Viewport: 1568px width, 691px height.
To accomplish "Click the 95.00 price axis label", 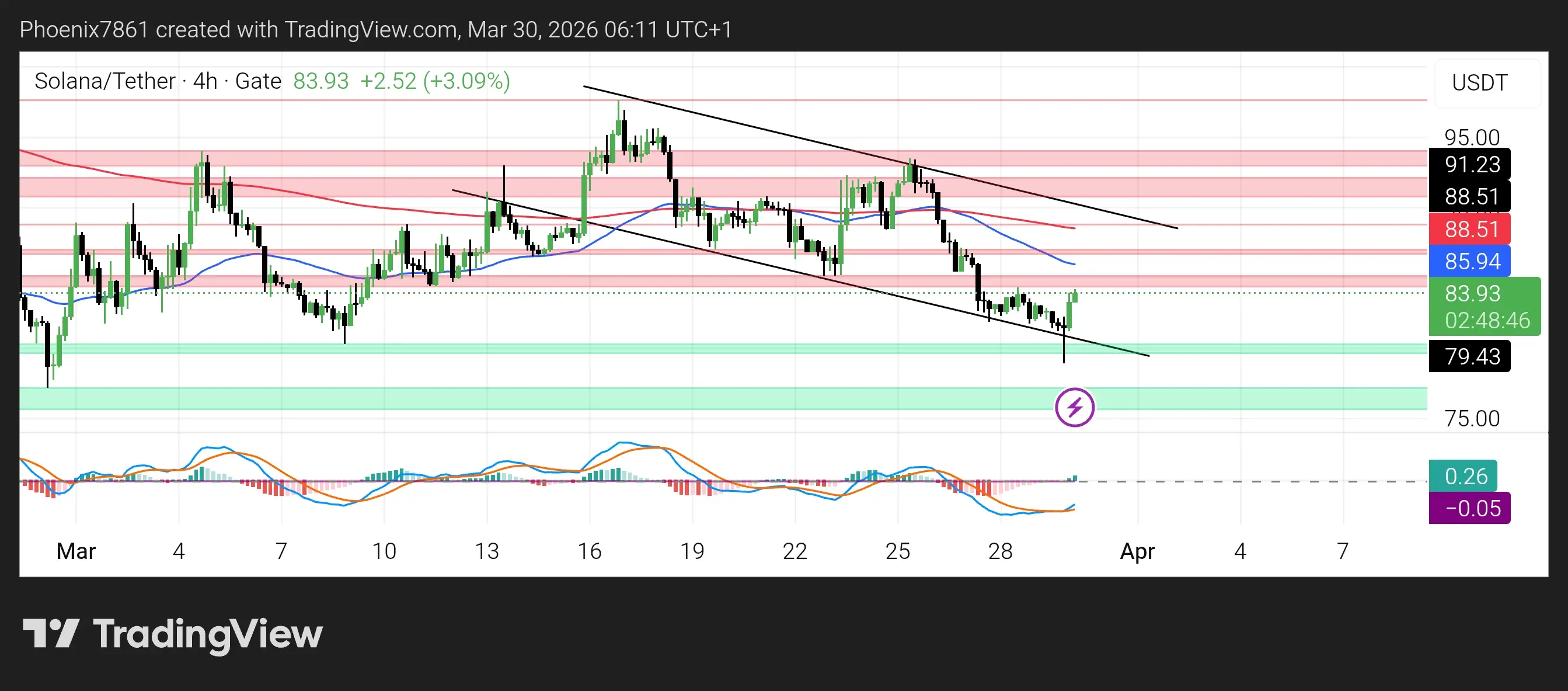I will click(1472, 138).
